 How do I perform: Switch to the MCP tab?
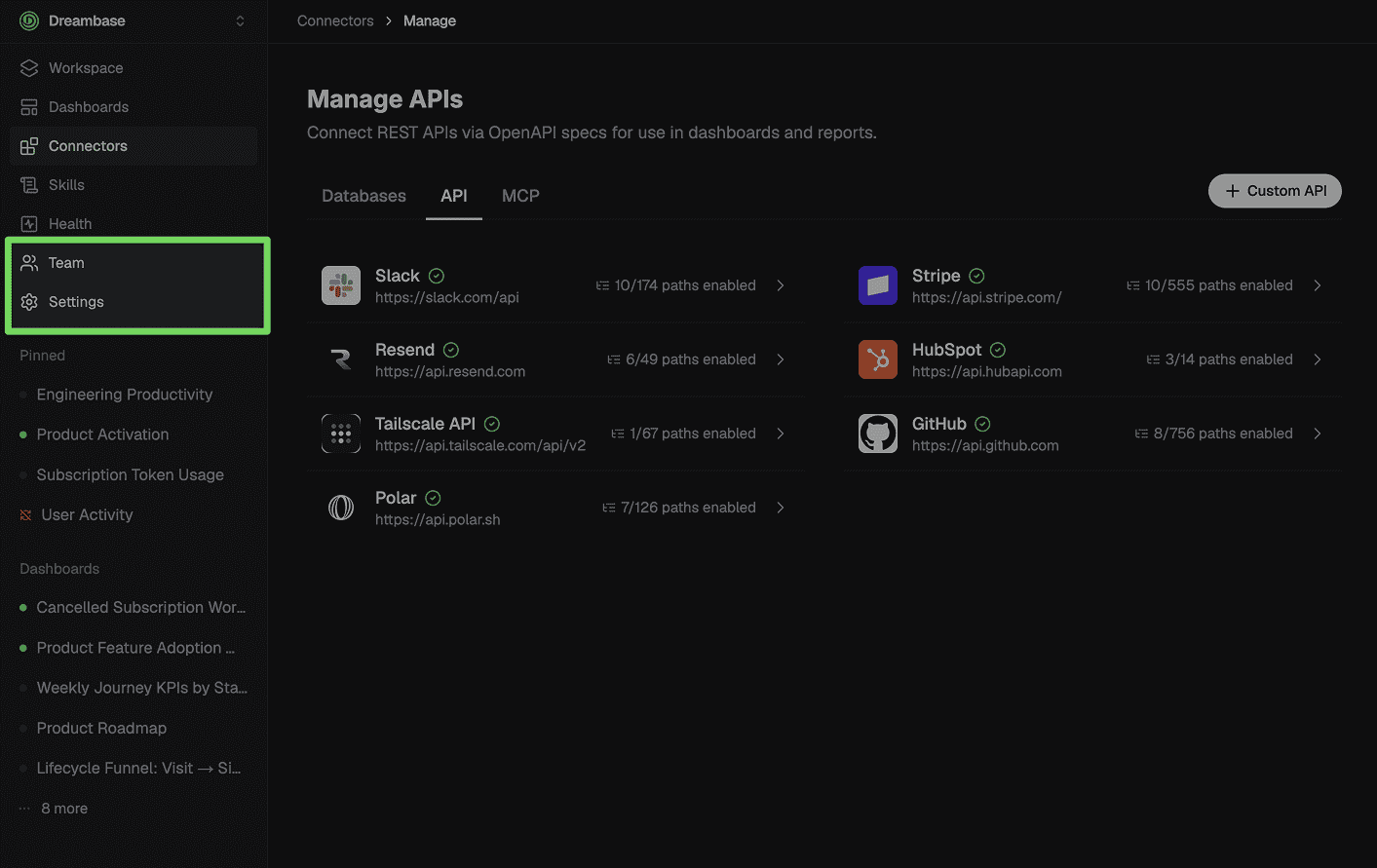click(520, 196)
